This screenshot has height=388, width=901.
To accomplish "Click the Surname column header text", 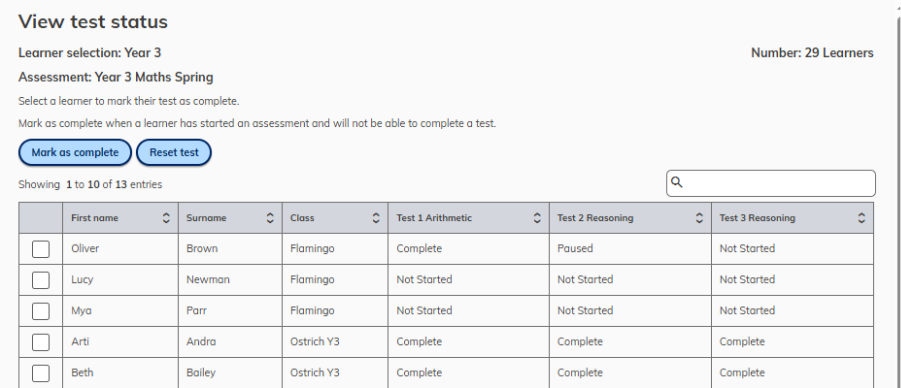I will tap(206, 218).
